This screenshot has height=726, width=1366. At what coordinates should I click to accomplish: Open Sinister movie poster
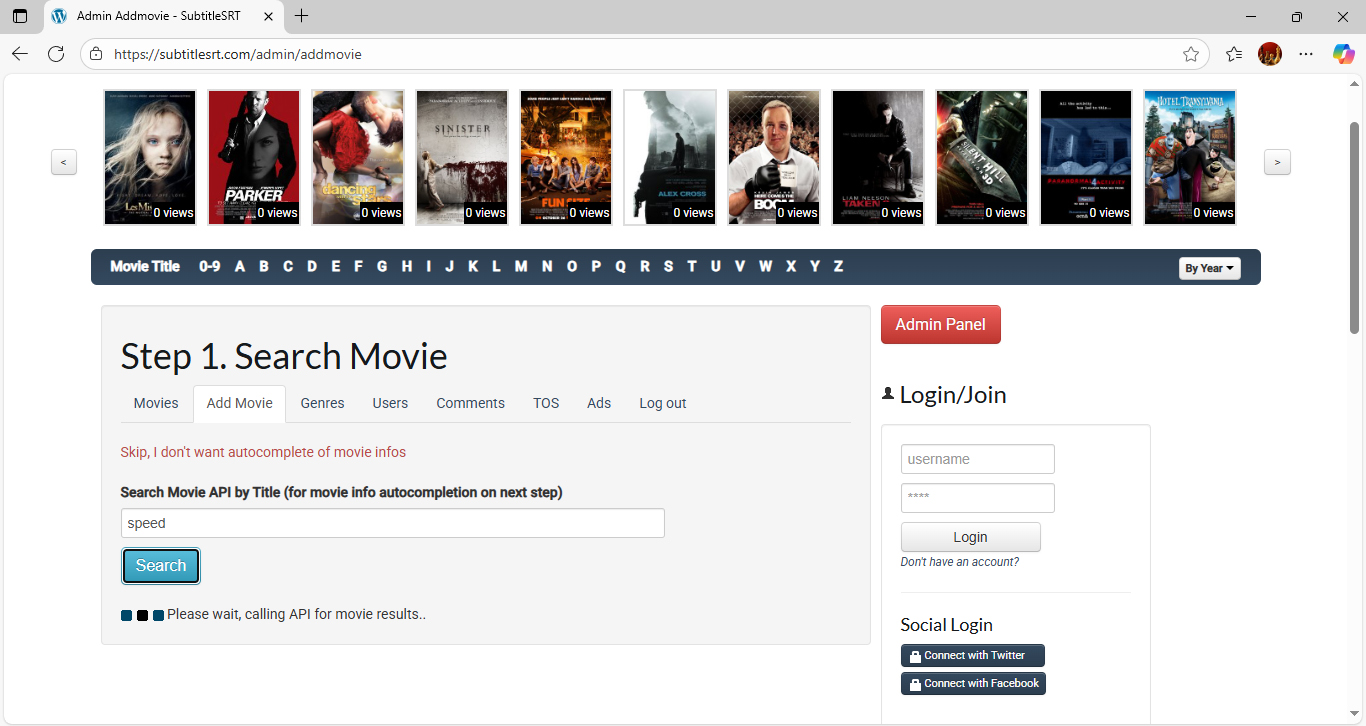[x=462, y=157]
